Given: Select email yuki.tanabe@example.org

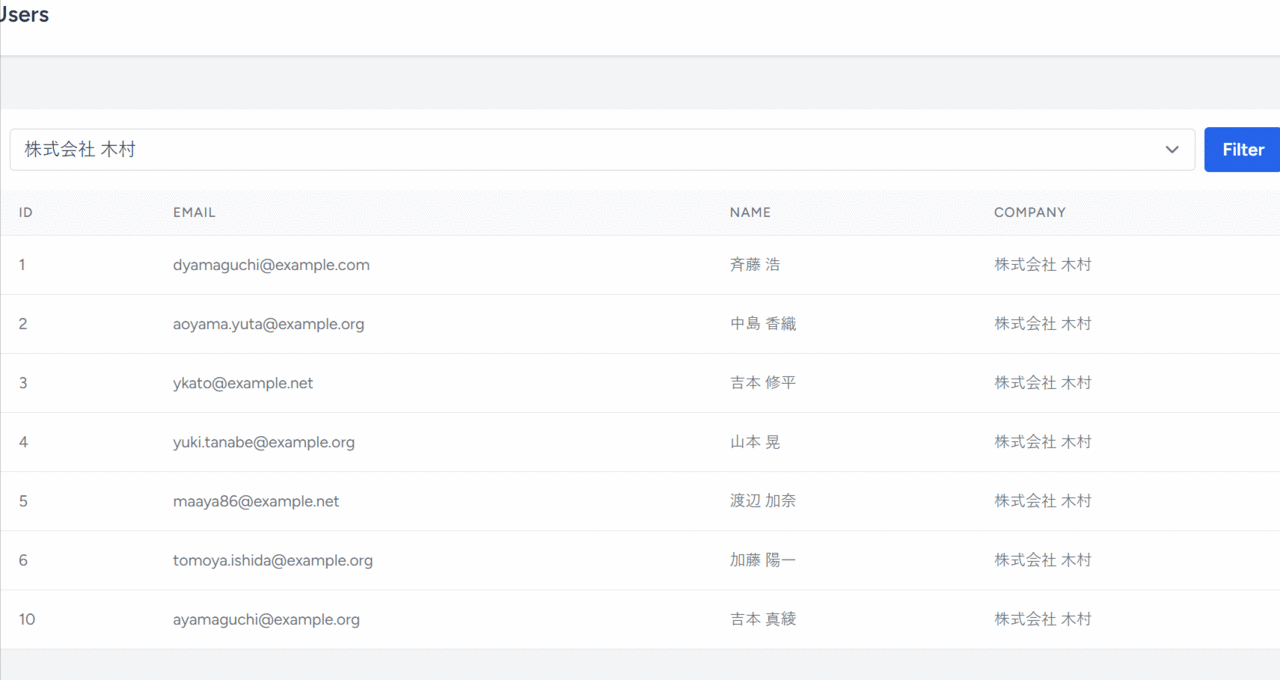Looking at the screenshot, I should click(264, 442).
